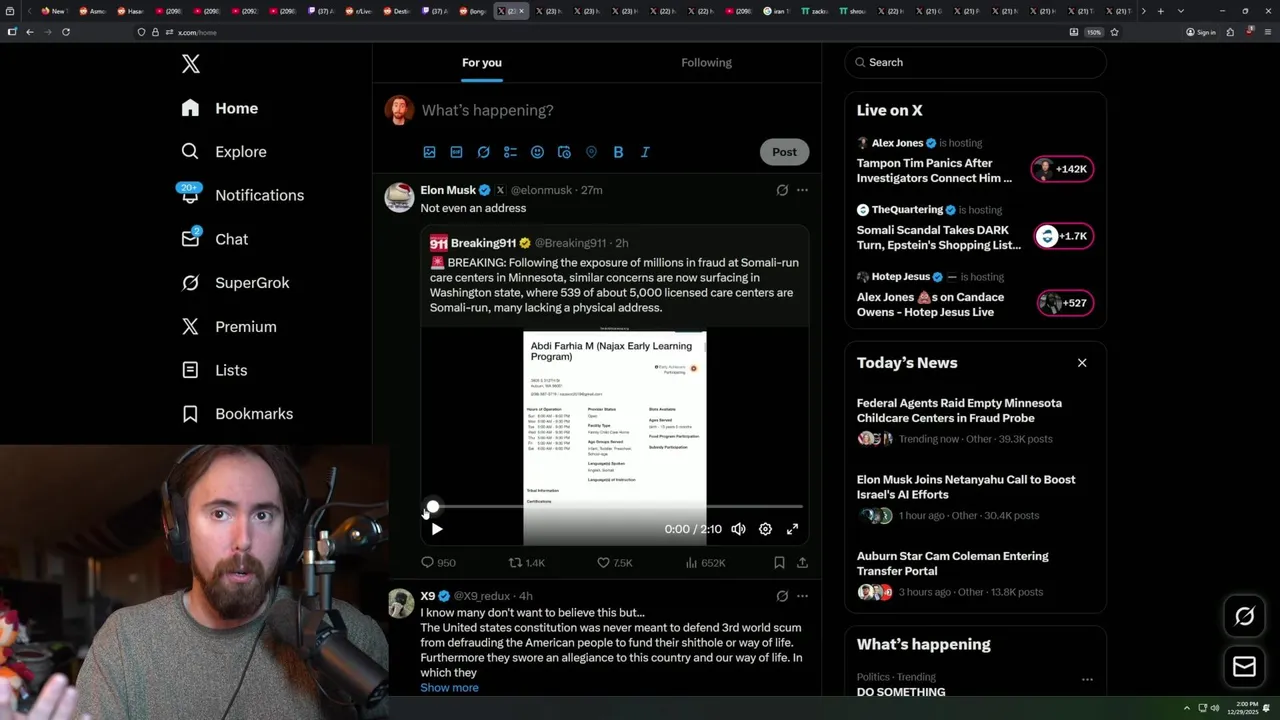Open Auburn Star Cam Coleman news story

[x=953, y=563]
